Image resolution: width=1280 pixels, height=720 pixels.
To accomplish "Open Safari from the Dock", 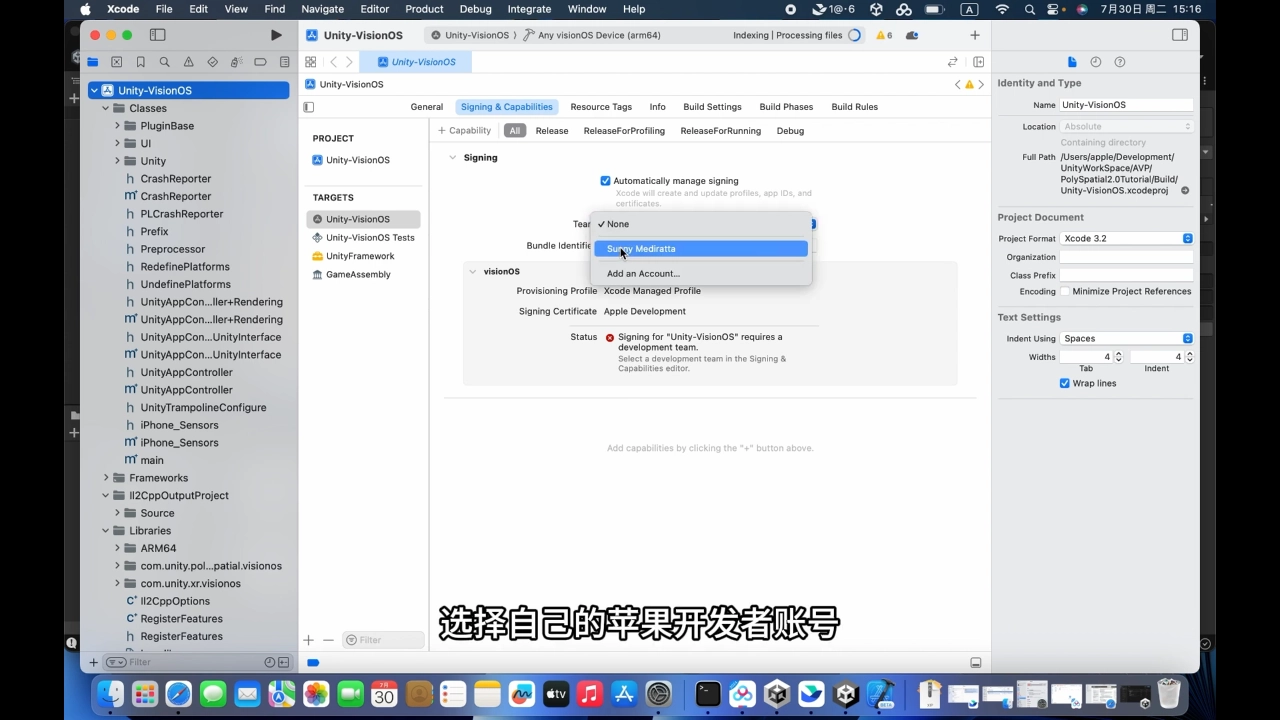I will [179, 694].
